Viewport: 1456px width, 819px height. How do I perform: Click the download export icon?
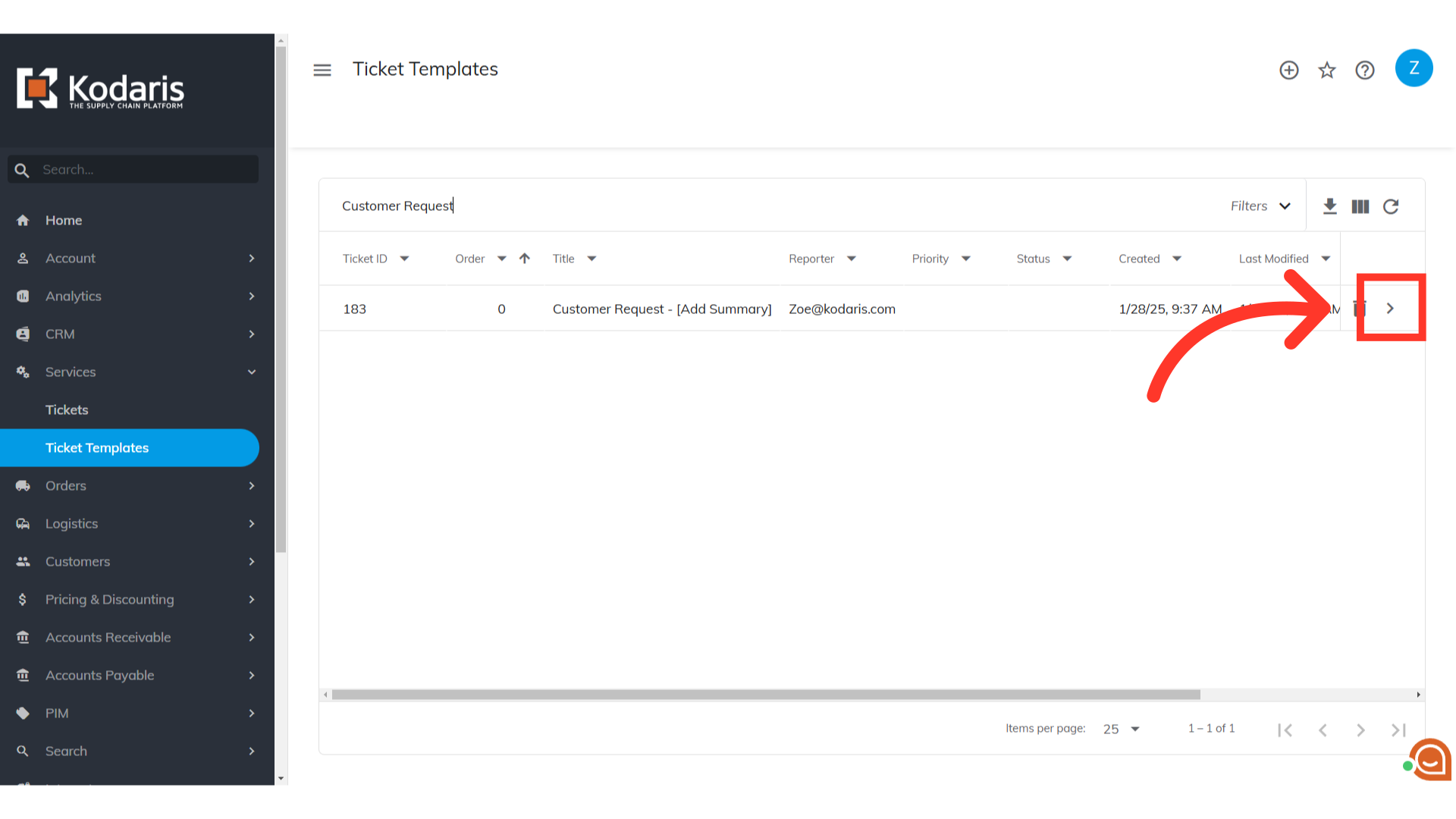[x=1330, y=206]
